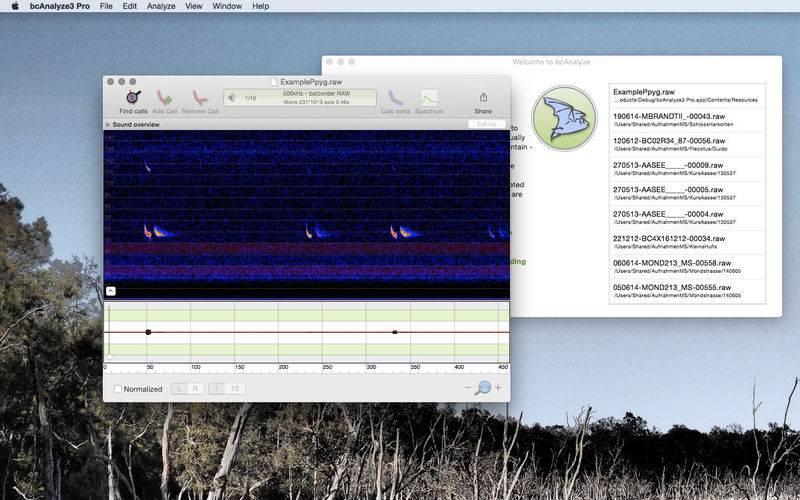Click the vertical amplitude slider knob
This screenshot has width=800, height=500.
pyautogui.click(x=109, y=356)
